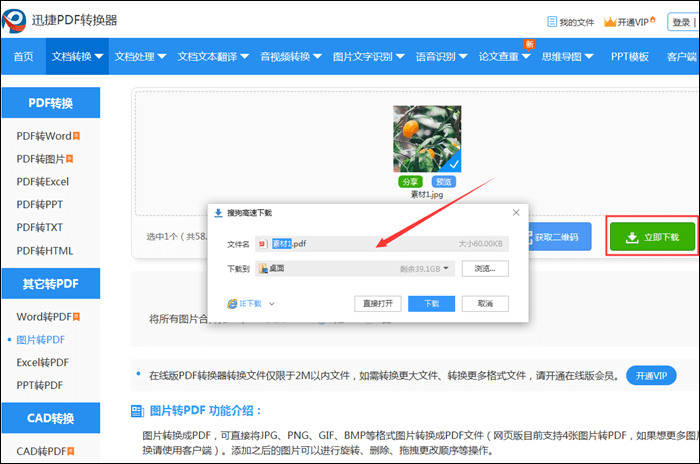Click the 获取二维码 button
700x464 pixels.
click(x=559, y=237)
